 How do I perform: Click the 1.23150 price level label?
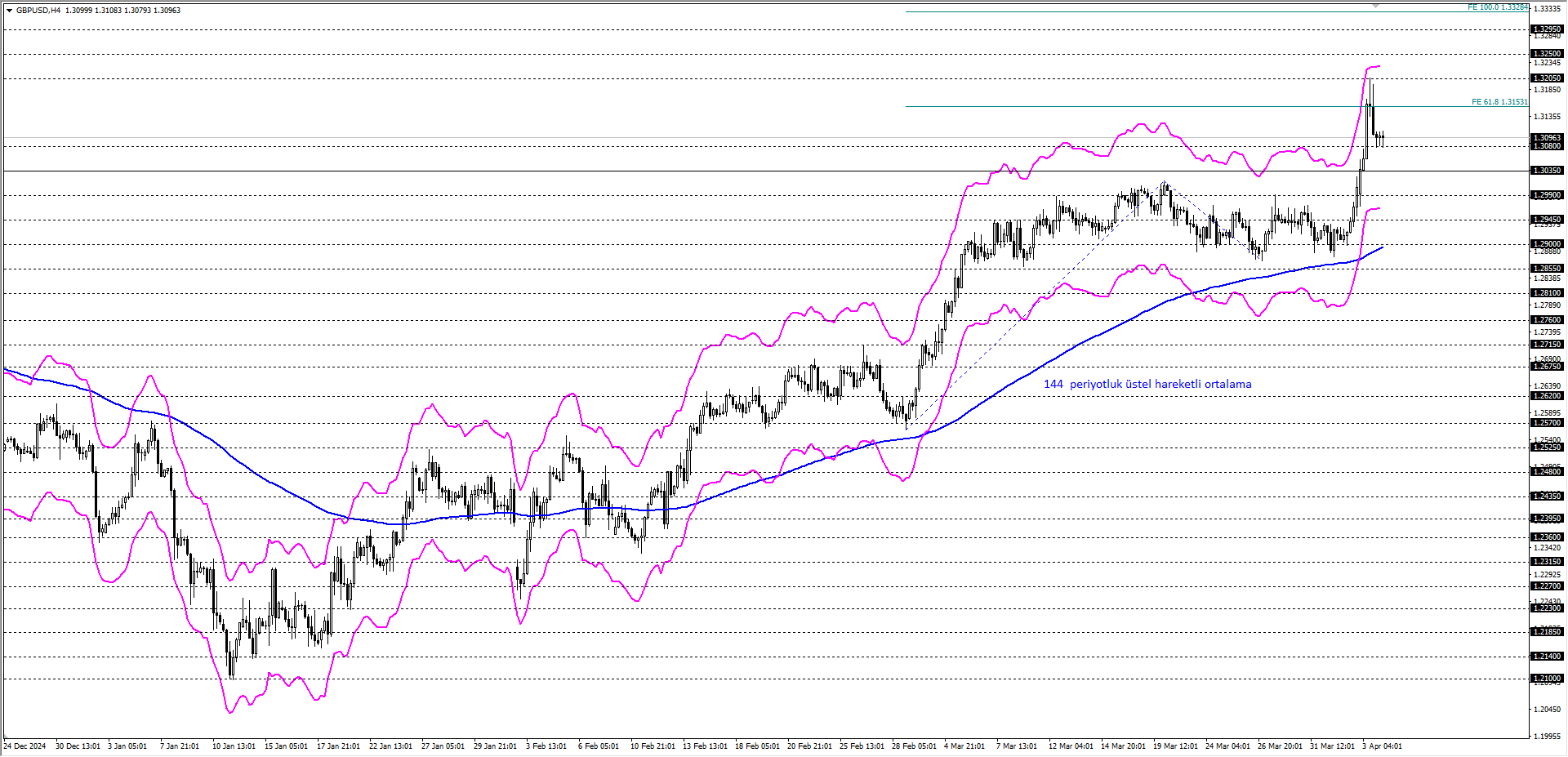[1547, 562]
